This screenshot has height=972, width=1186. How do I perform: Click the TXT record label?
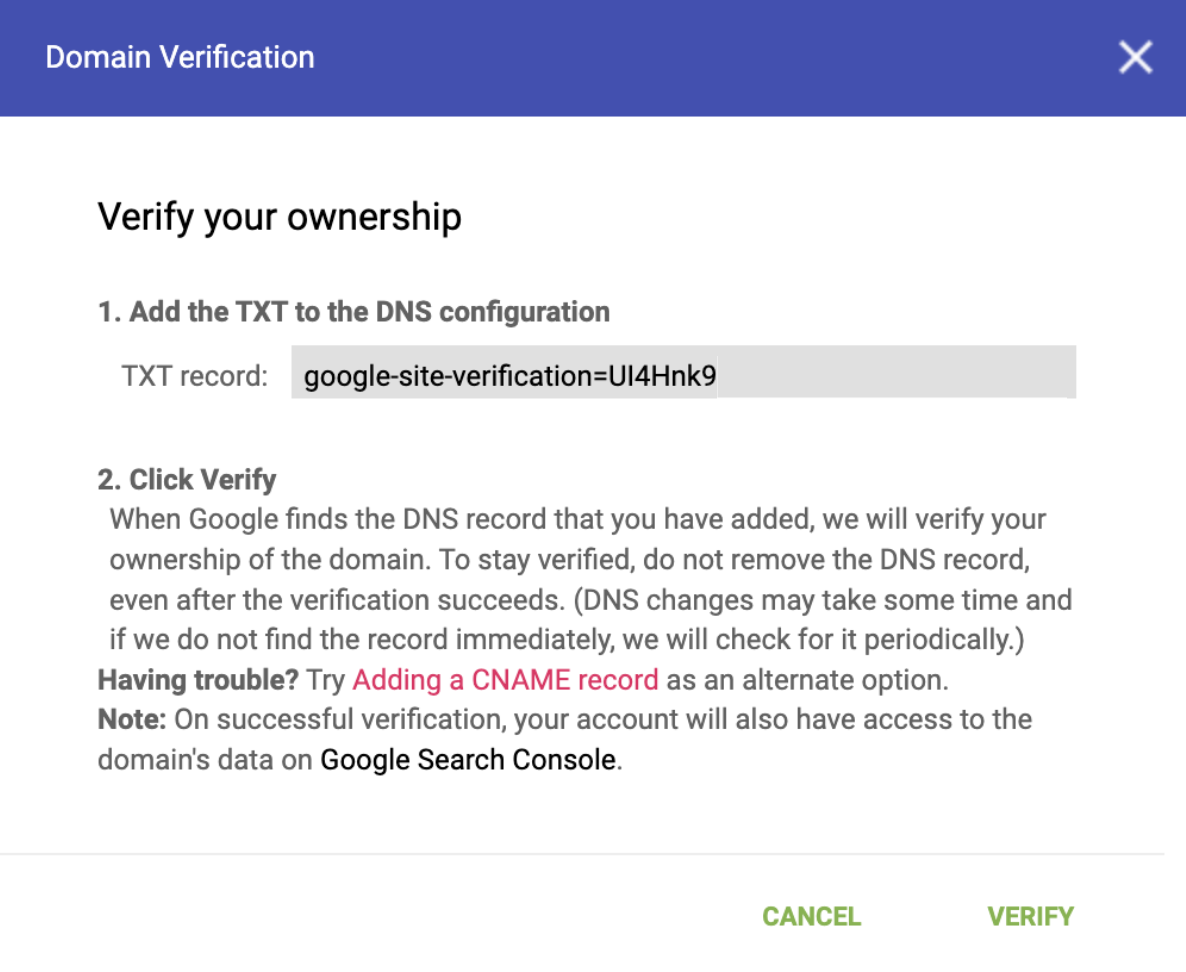pos(195,376)
